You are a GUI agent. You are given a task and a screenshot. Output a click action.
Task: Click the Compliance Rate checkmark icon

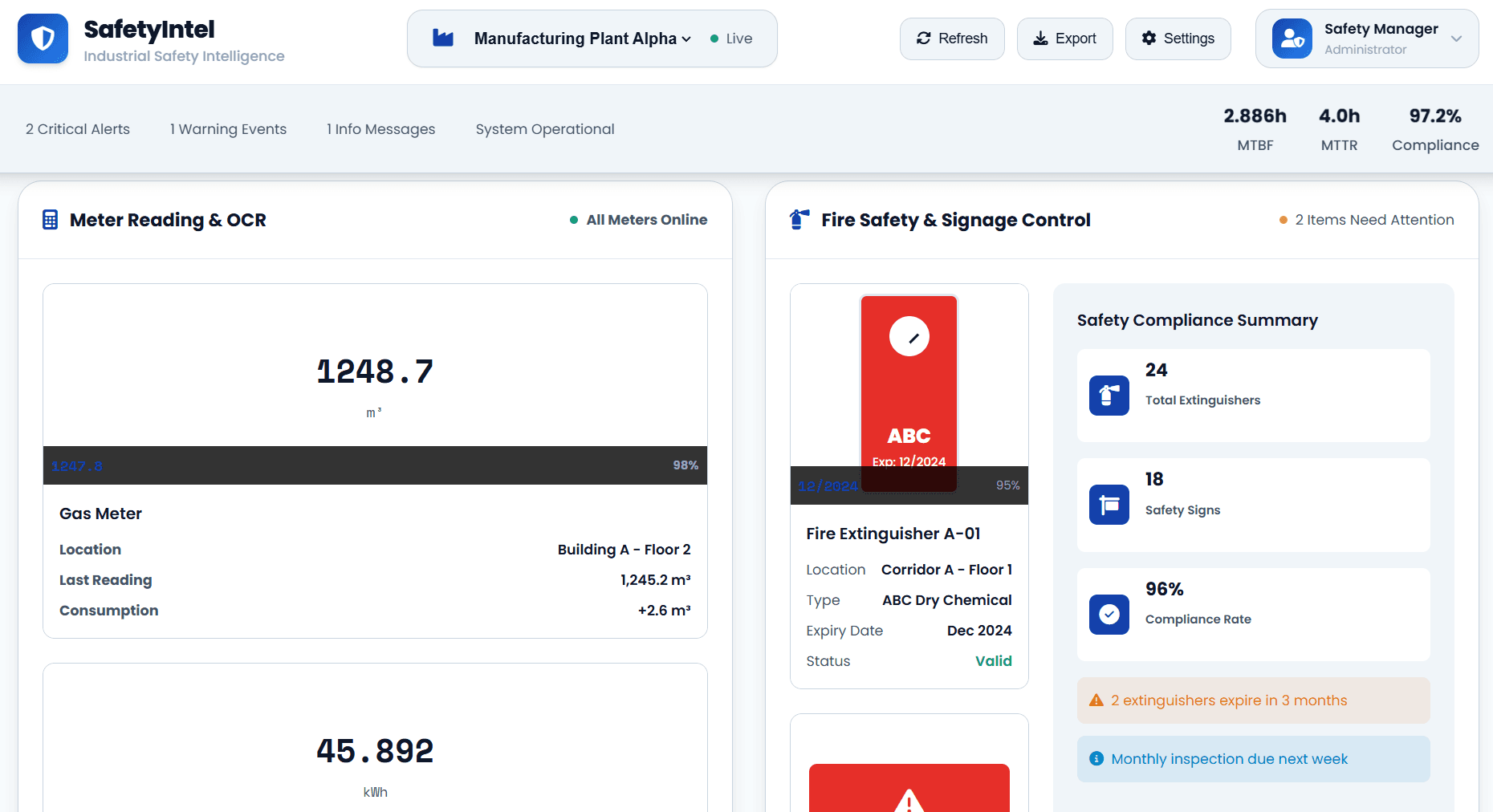[x=1109, y=615]
